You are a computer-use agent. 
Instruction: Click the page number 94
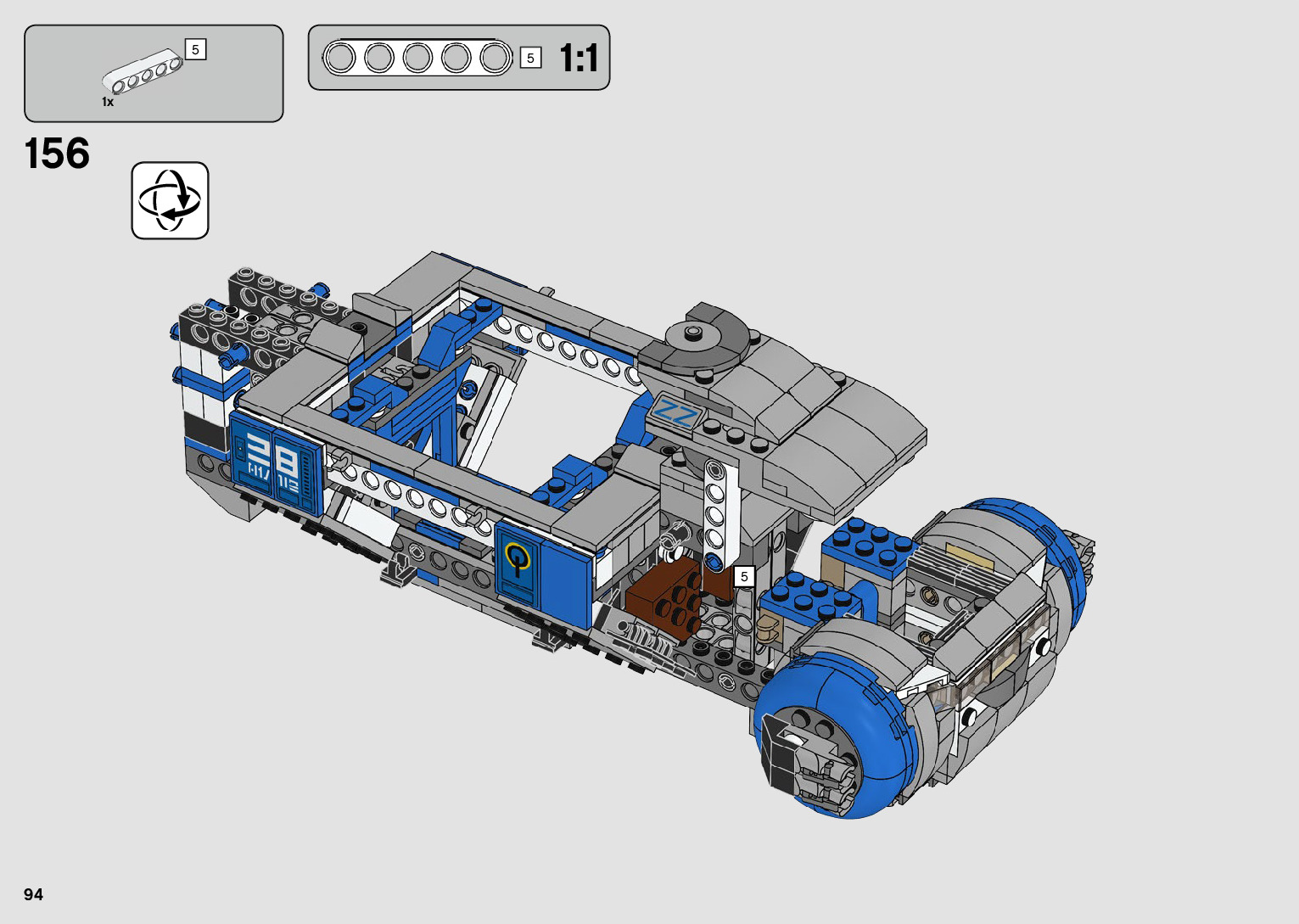[x=34, y=894]
